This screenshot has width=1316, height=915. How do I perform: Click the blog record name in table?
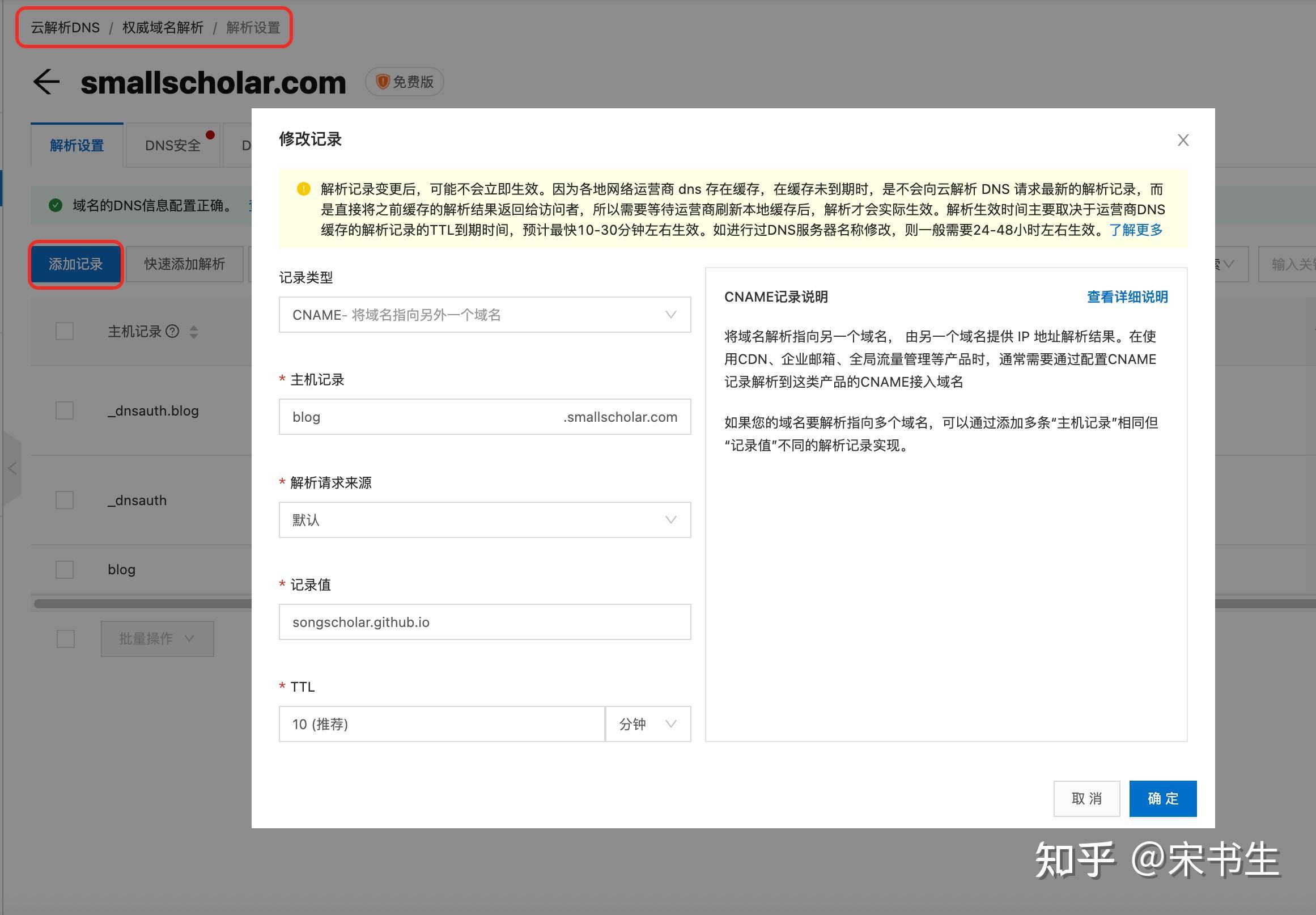pos(121,569)
